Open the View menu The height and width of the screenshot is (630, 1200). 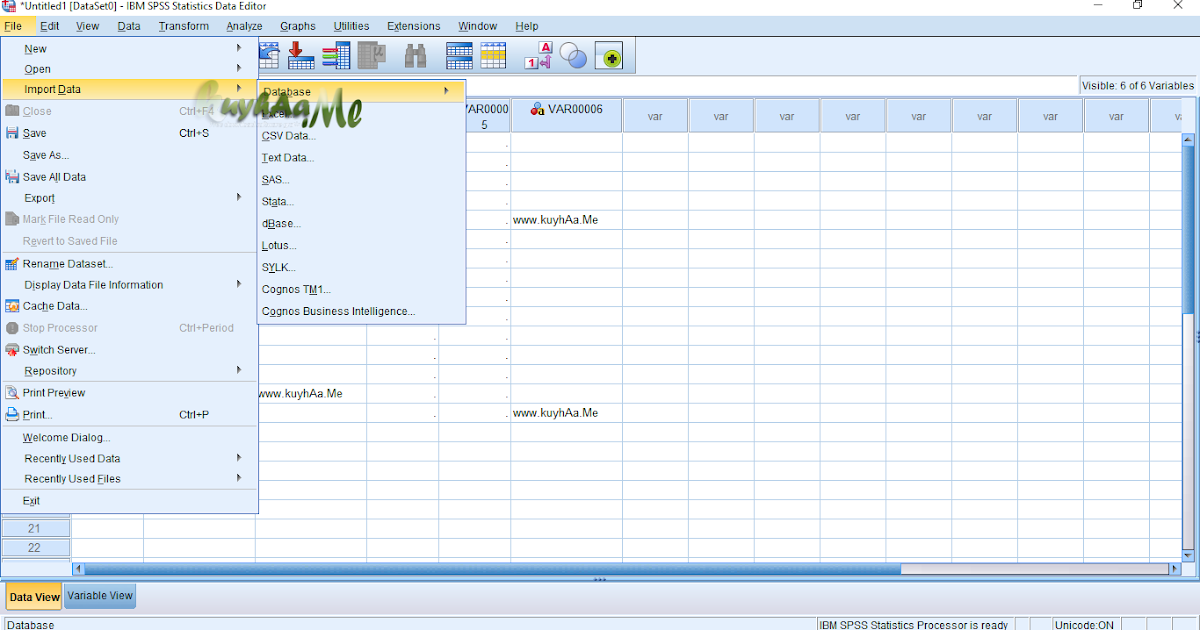coord(88,26)
